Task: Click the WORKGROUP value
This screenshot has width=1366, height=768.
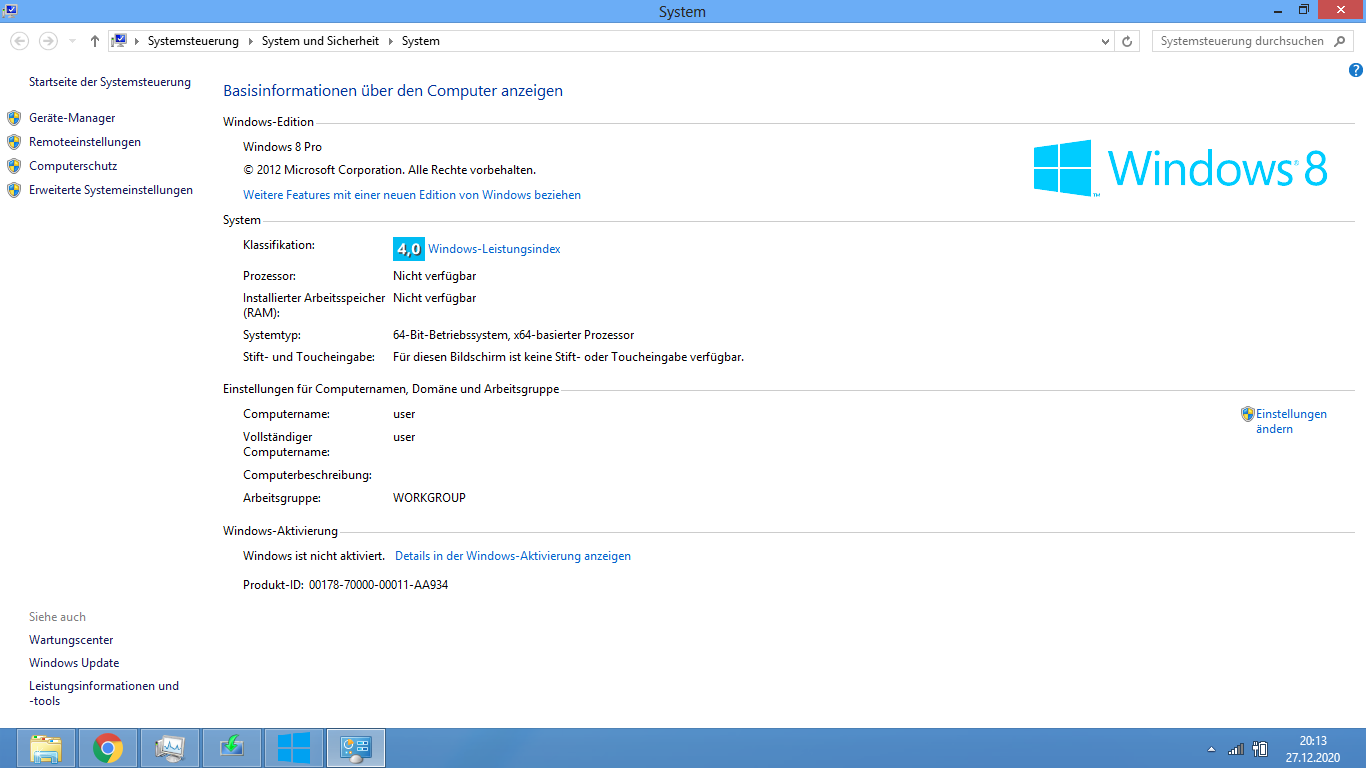Action: [x=429, y=498]
